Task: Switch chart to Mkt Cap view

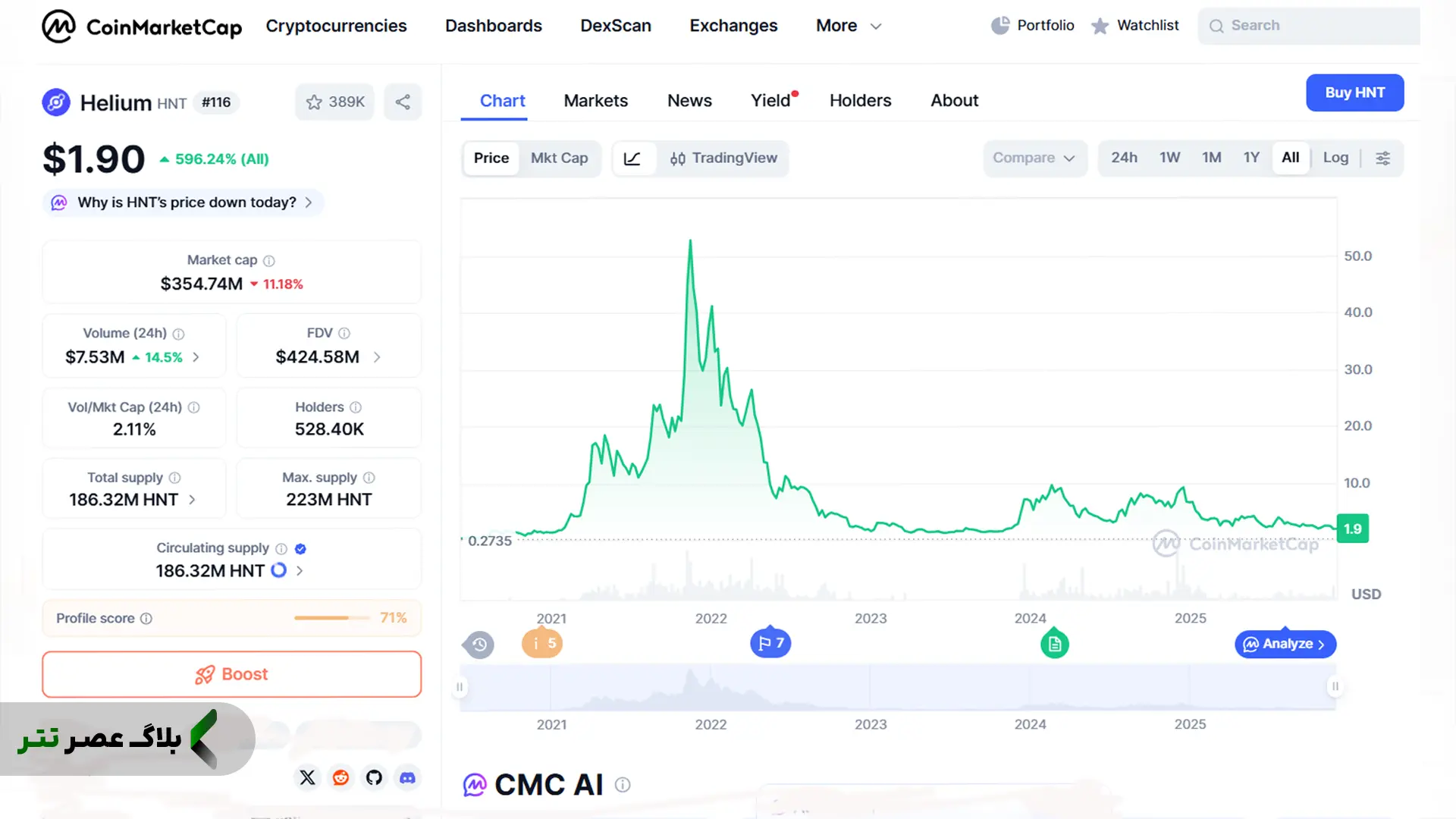Action: 559,158
